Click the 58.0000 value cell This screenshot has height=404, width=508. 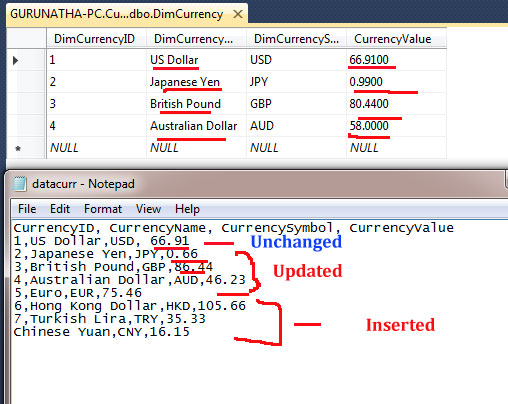pyautogui.click(x=396, y=126)
